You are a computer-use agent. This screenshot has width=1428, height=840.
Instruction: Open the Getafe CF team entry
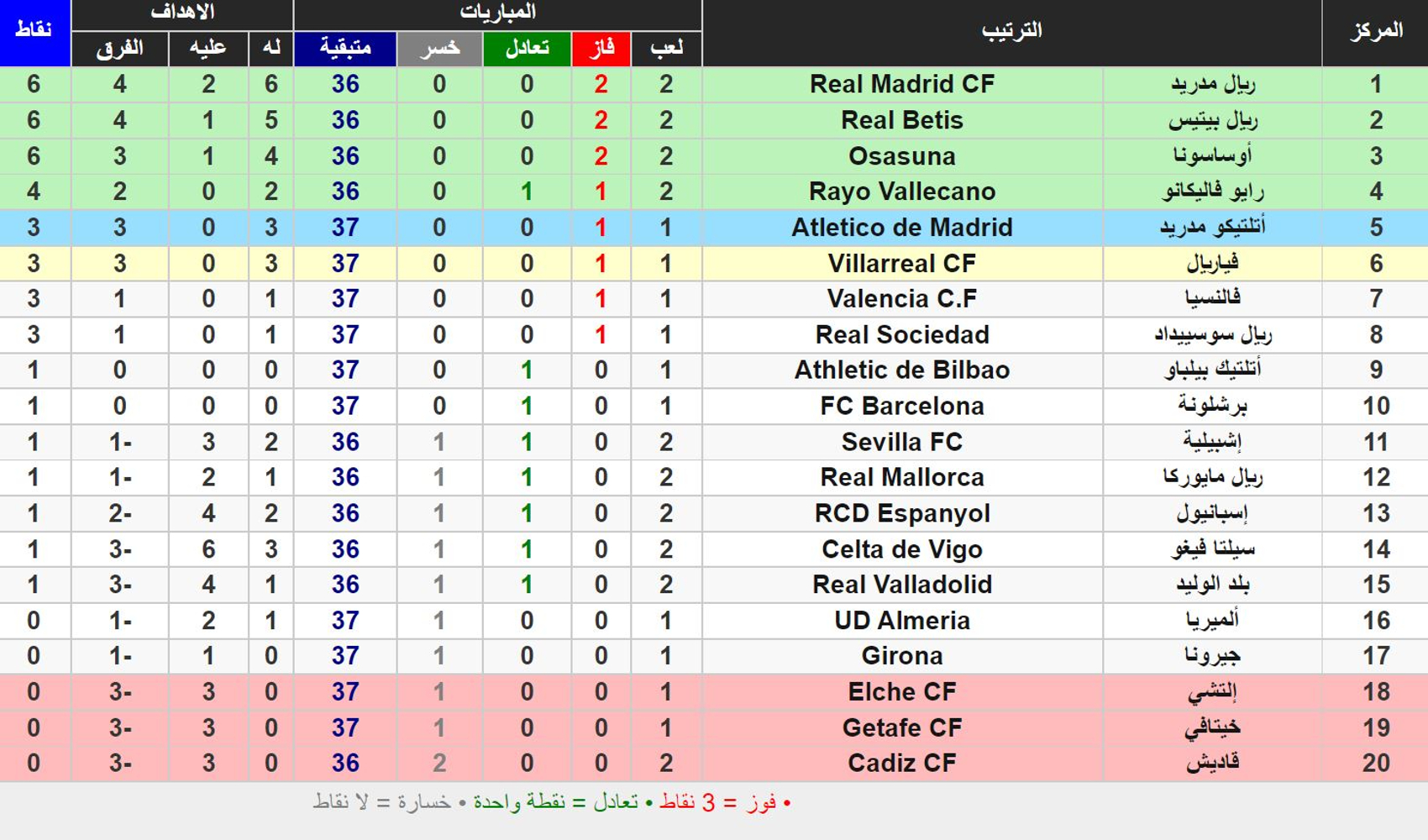(x=902, y=727)
